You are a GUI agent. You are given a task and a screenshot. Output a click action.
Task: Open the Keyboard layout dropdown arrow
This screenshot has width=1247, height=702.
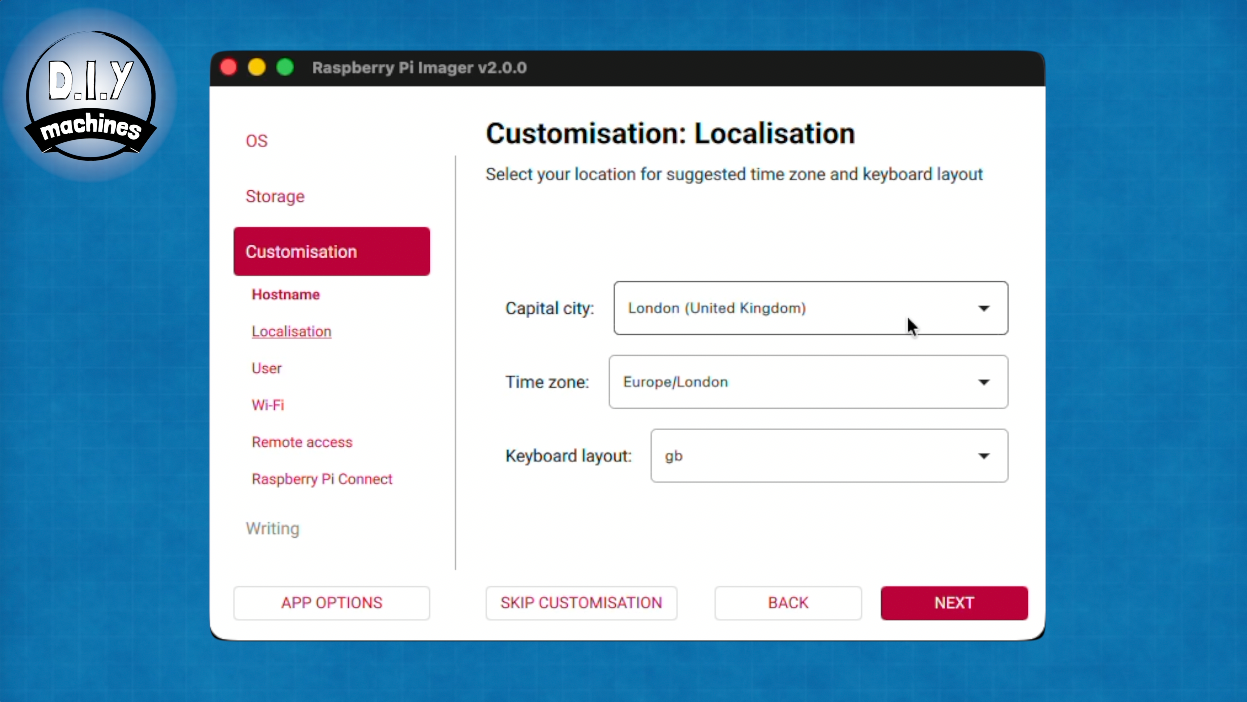pos(984,456)
